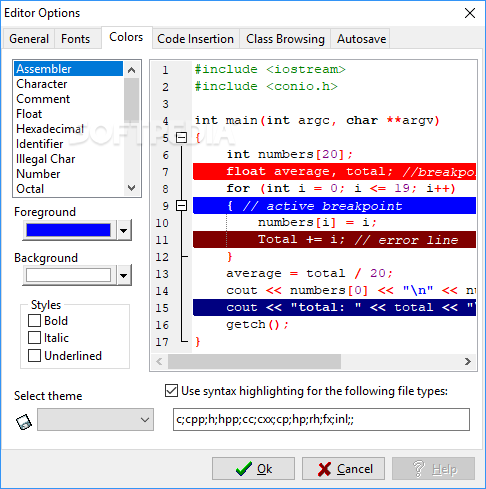Image resolution: width=486 pixels, height=489 pixels.
Task: Enable the Bold style checkbox
Action: coord(34,321)
